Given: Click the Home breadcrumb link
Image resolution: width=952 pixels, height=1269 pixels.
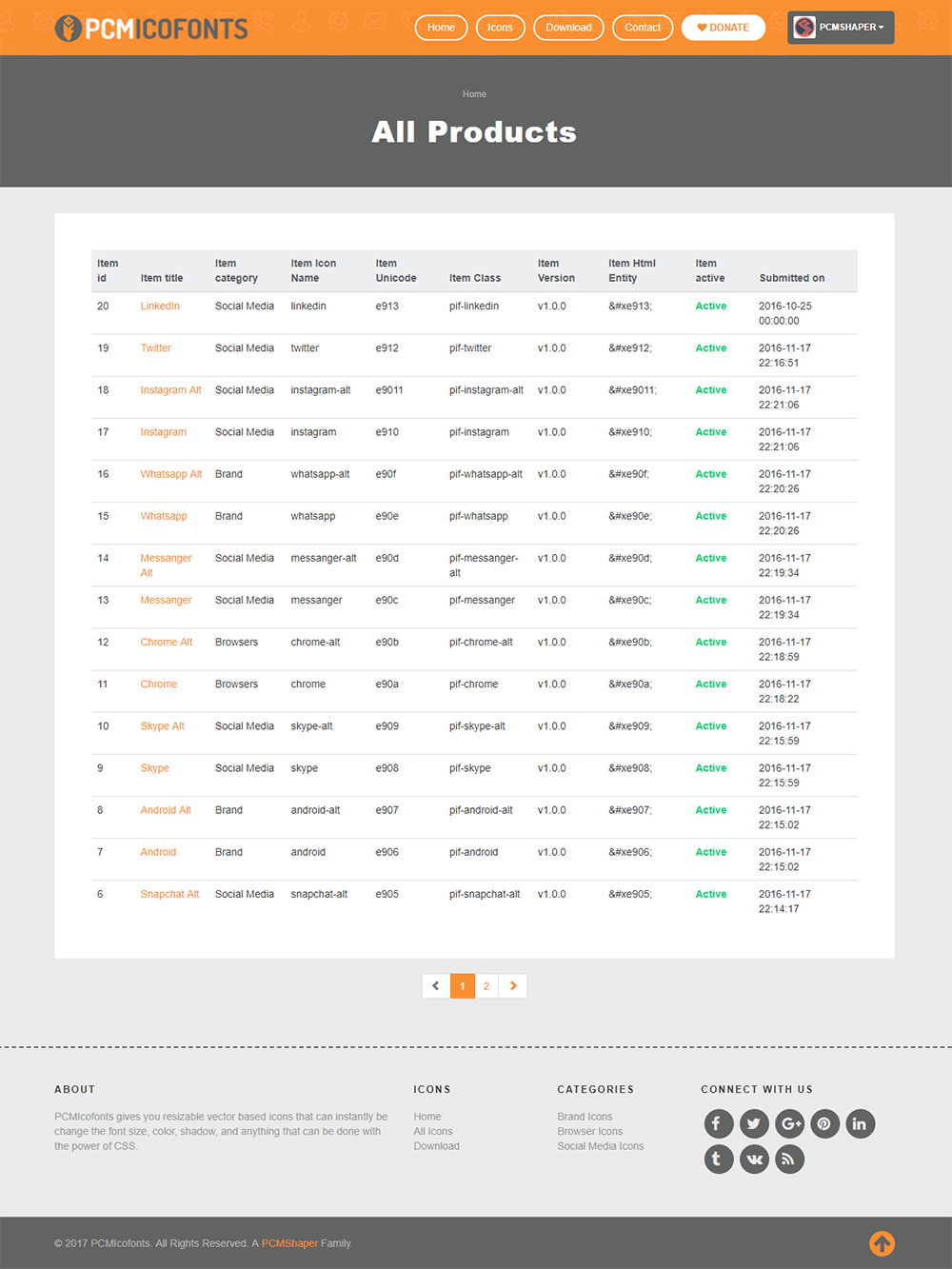Looking at the screenshot, I should [474, 94].
